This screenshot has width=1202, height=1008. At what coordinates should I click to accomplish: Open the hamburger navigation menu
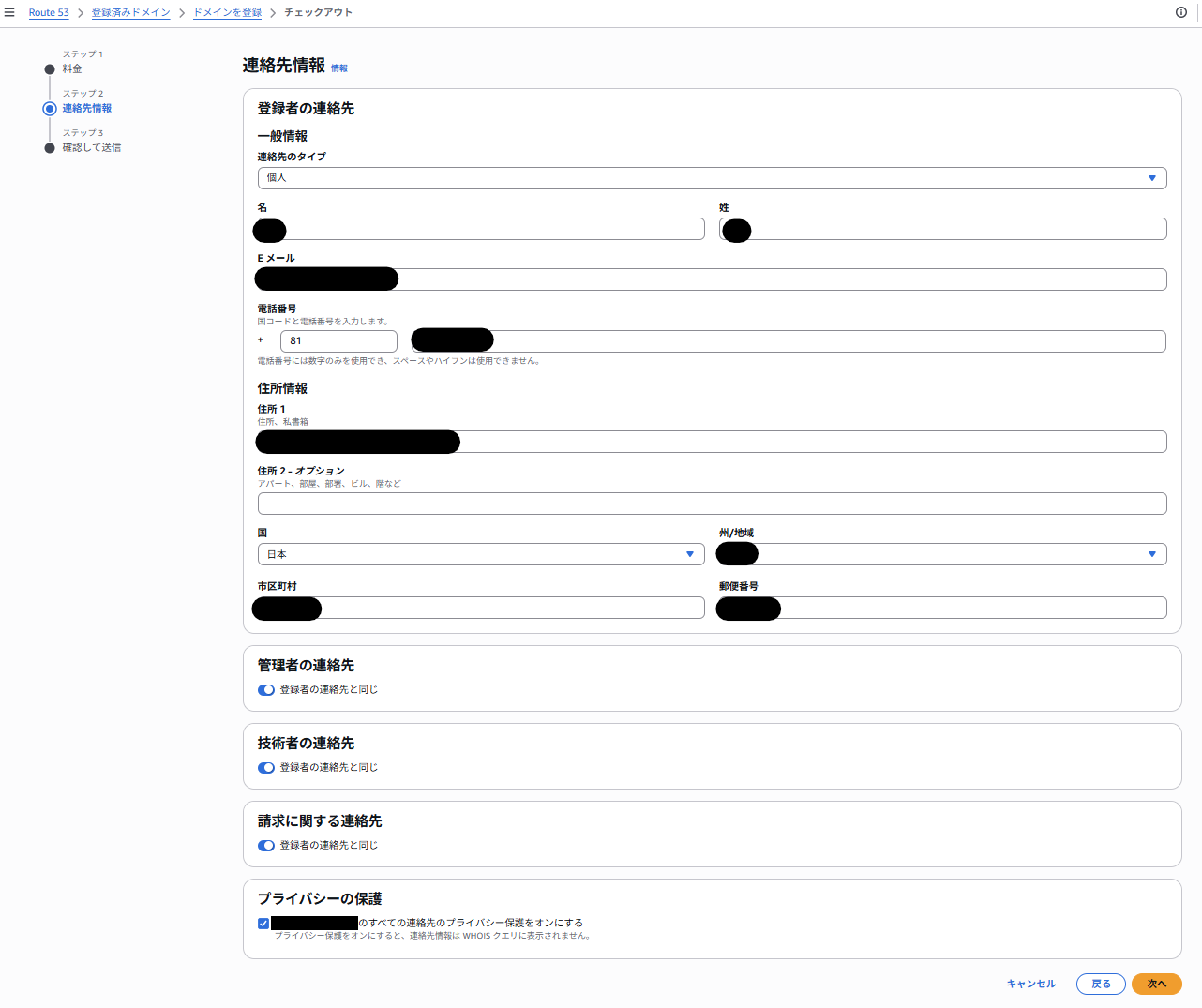pos(9,12)
